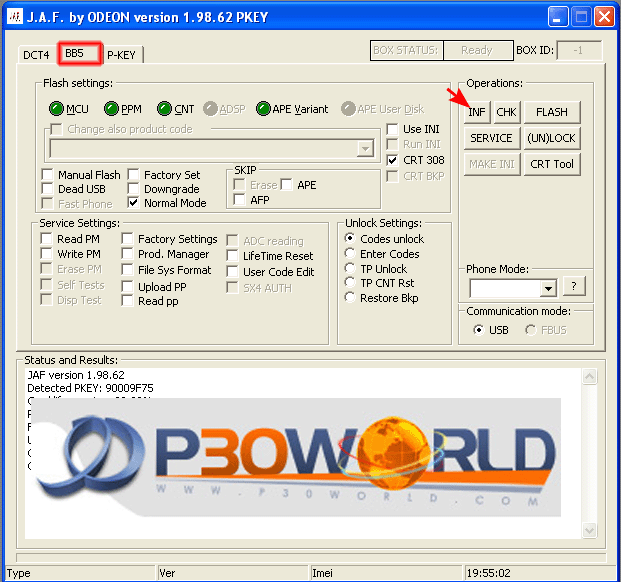Check Change also product code
This screenshot has height=582, width=621.
point(56,129)
